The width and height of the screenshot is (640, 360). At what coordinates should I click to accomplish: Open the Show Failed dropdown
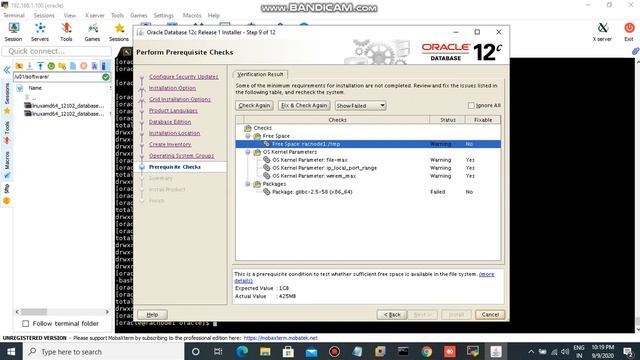360,106
